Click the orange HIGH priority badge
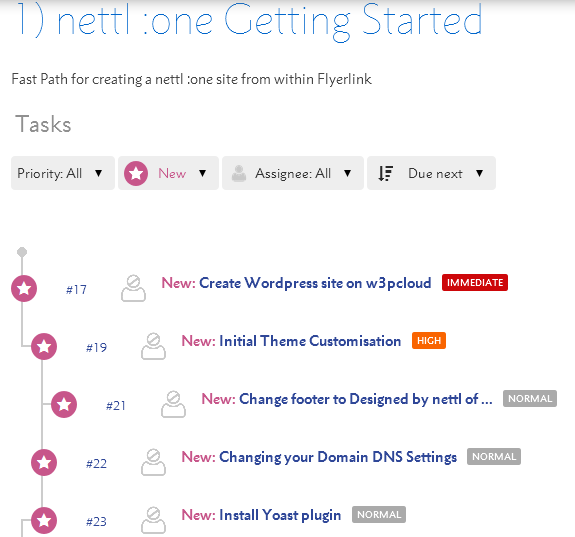The width and height of the screenshot is (575, 537). [429, 340]
